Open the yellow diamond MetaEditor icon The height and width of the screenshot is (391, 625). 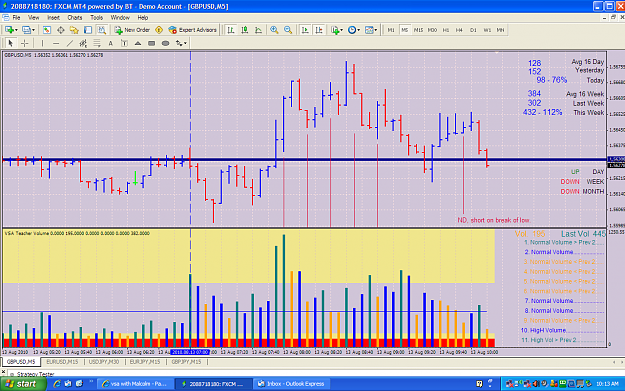pos(159,30)
